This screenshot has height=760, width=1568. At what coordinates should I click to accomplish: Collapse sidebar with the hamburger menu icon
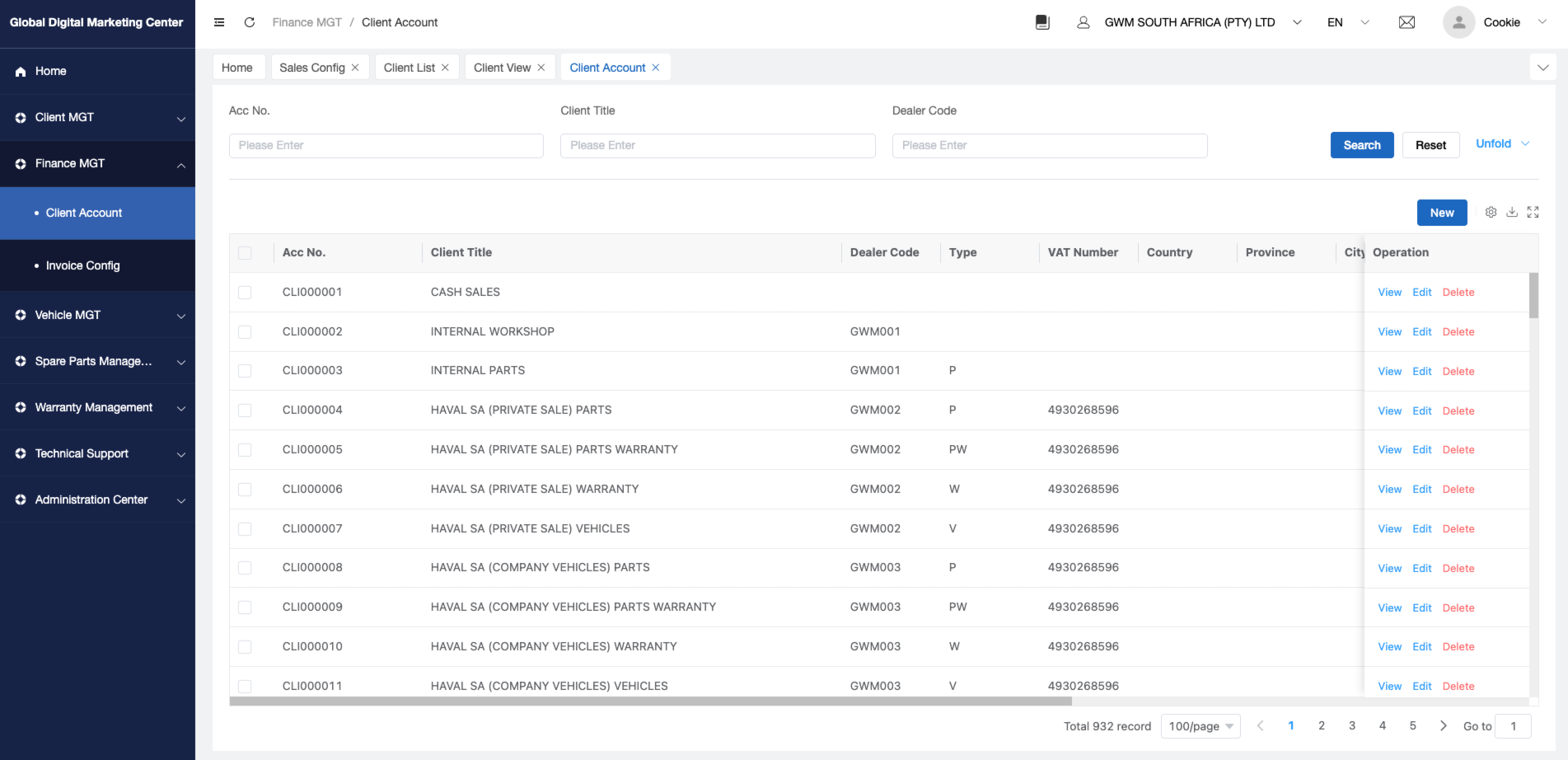click(219, 22)
